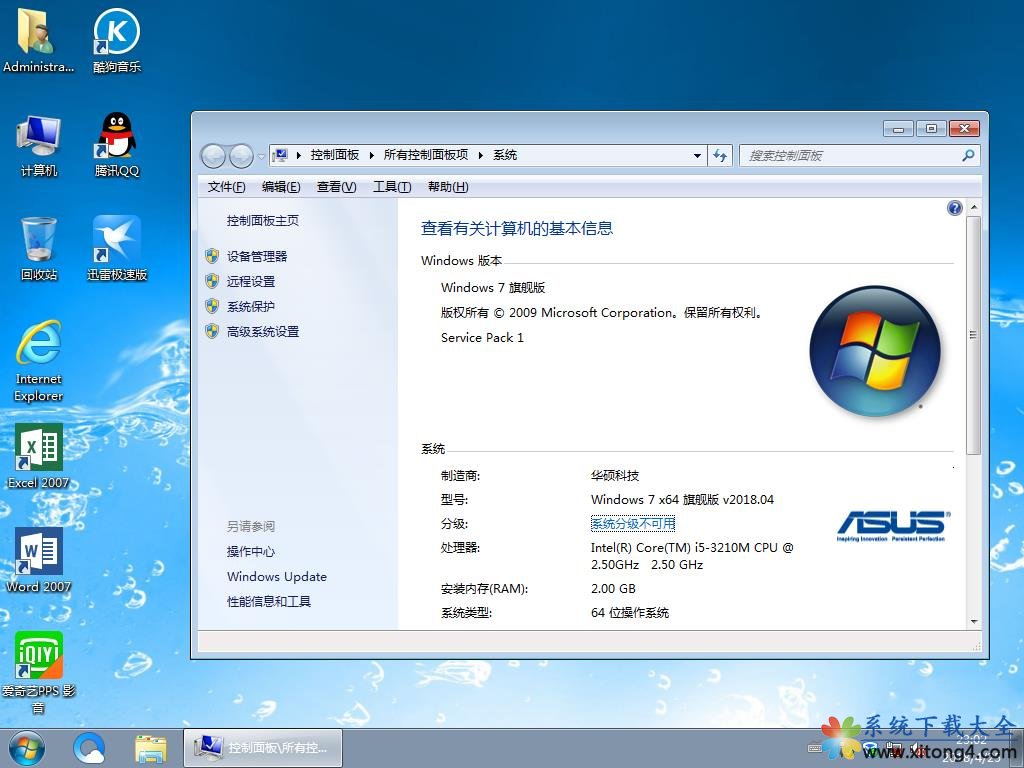1024x768 pixels.
Task: Open 系统保护 from the sidebar
Action: (x=251, y=306)
